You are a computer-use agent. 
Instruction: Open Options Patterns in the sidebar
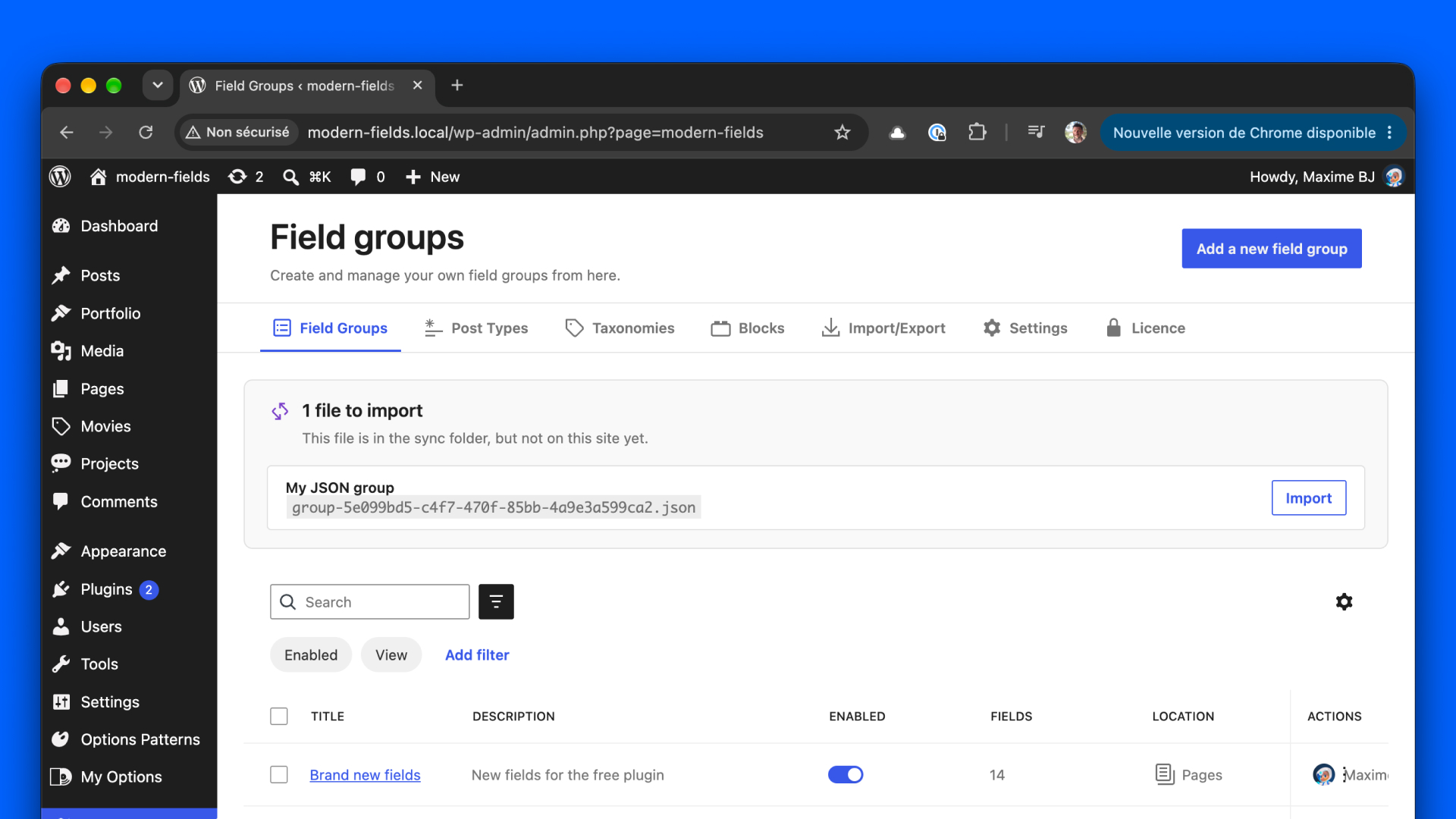pyautogui.click(x=129, y=739)
